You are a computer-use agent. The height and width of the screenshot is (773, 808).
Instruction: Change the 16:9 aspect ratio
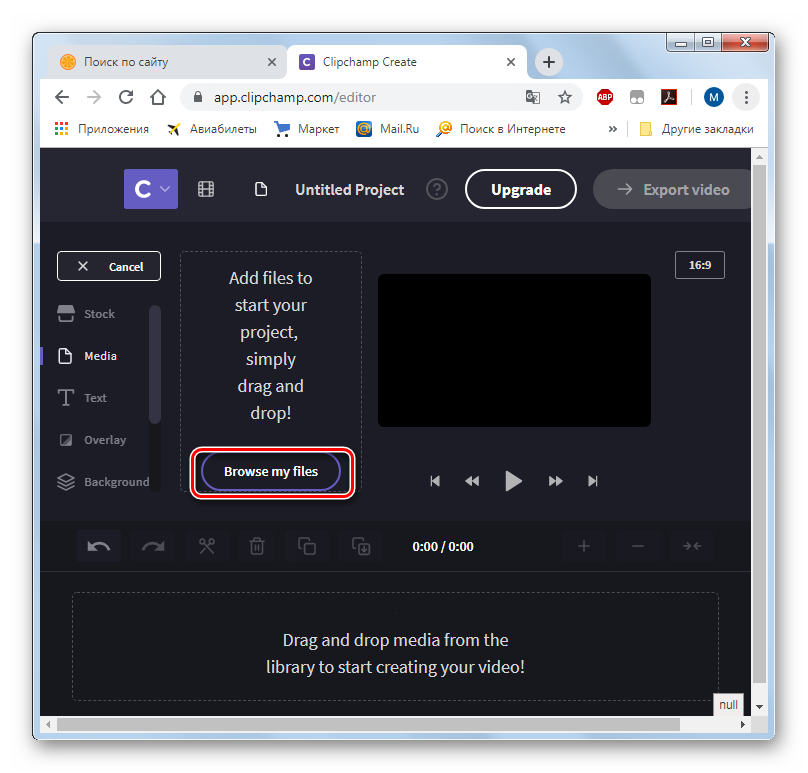click(699, 265)
